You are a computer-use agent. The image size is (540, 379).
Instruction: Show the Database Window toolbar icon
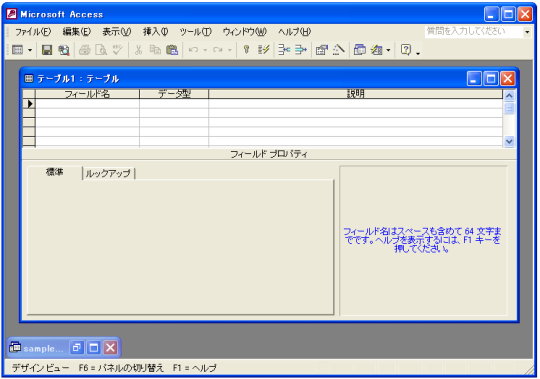(x=360, y=50)
